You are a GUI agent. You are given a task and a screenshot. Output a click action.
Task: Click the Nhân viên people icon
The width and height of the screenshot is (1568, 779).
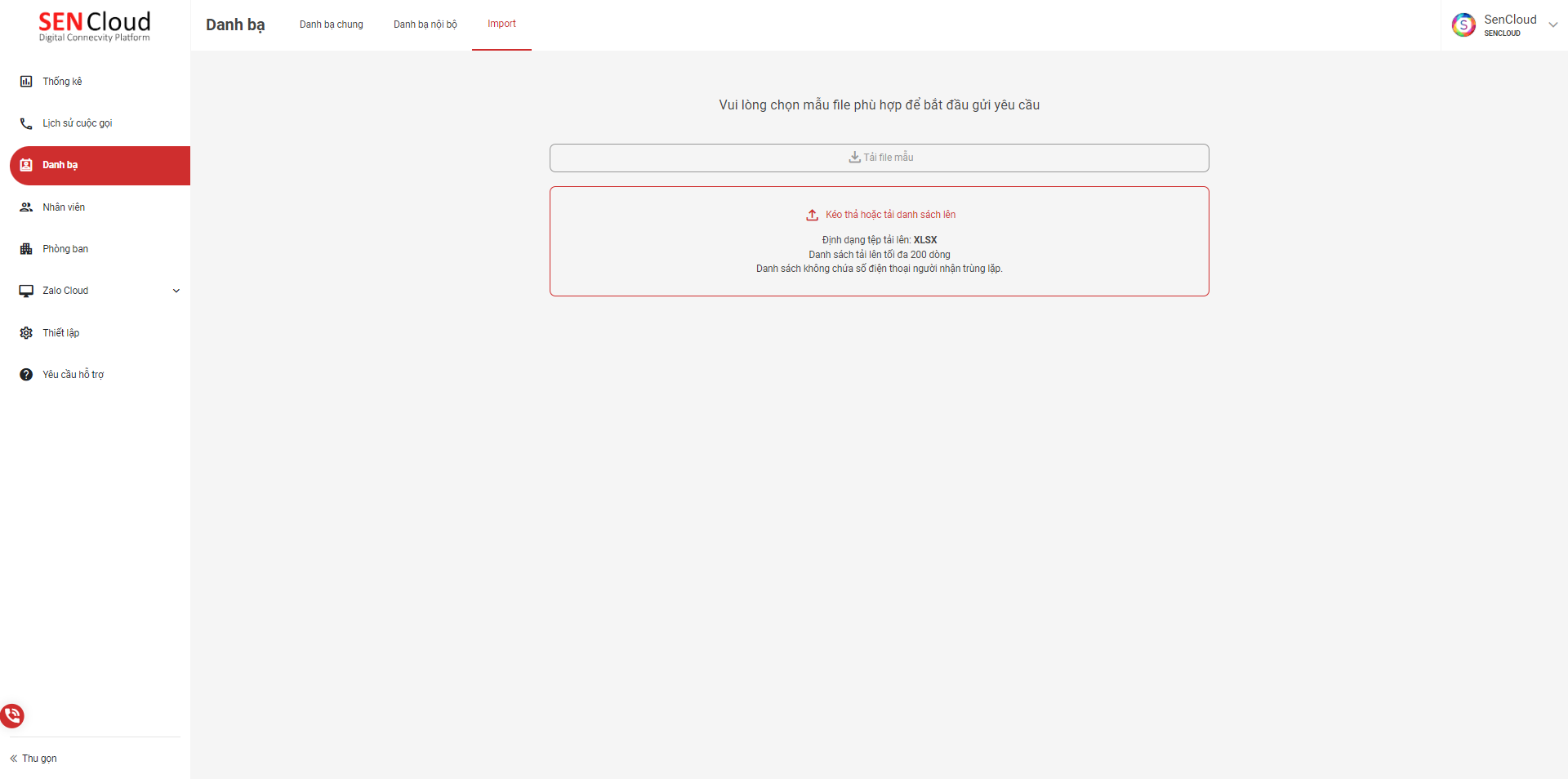pyautogui.click(x=26, y=207)
